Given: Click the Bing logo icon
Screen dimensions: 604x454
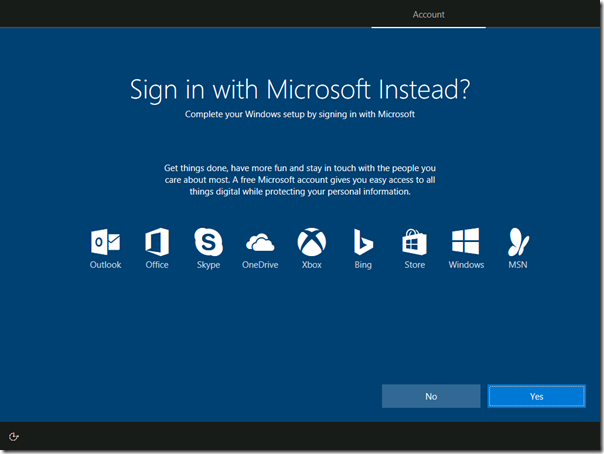Looking at the screenshot, I should (x=363, y=242).
